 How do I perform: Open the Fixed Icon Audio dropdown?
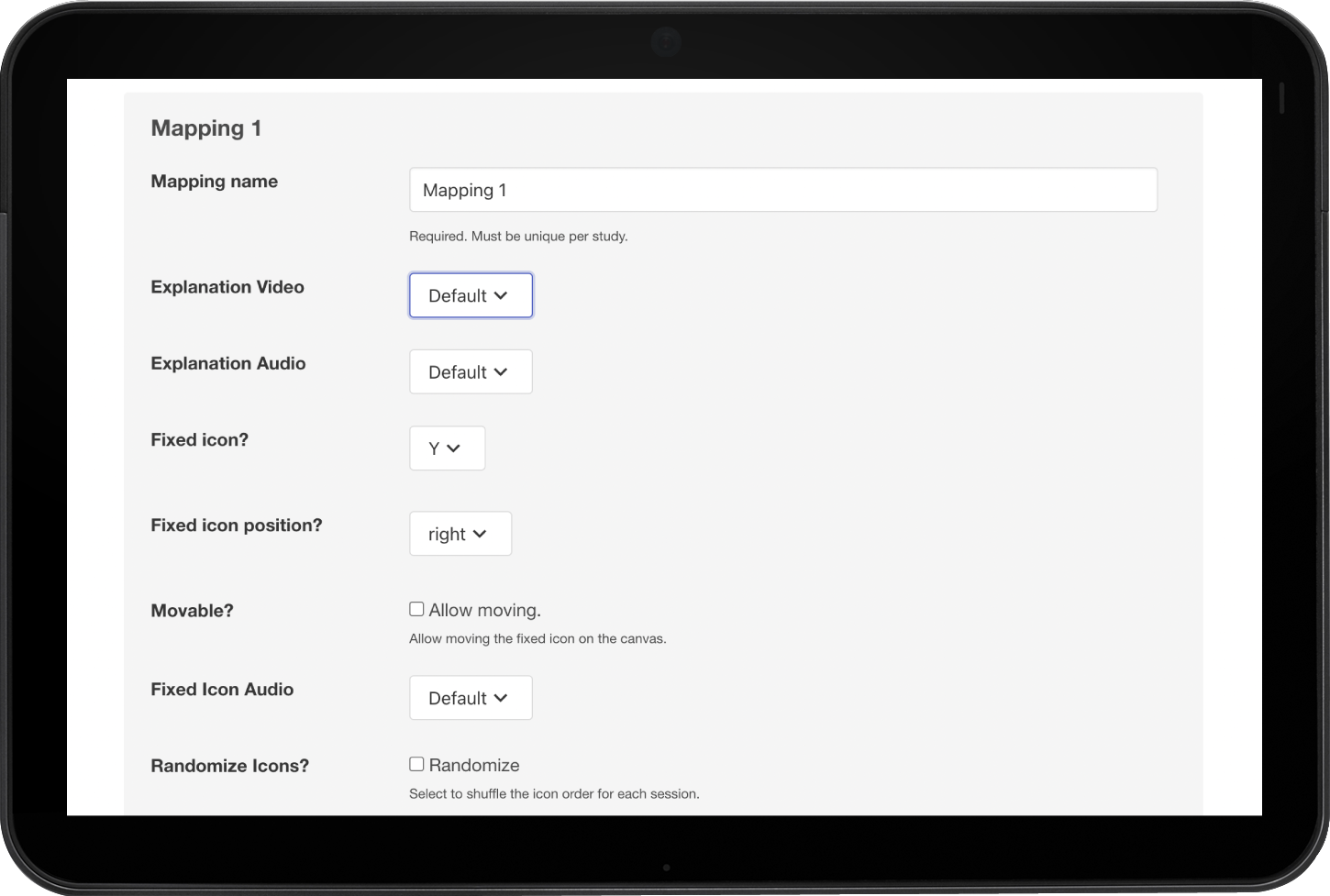coord(471,698)
